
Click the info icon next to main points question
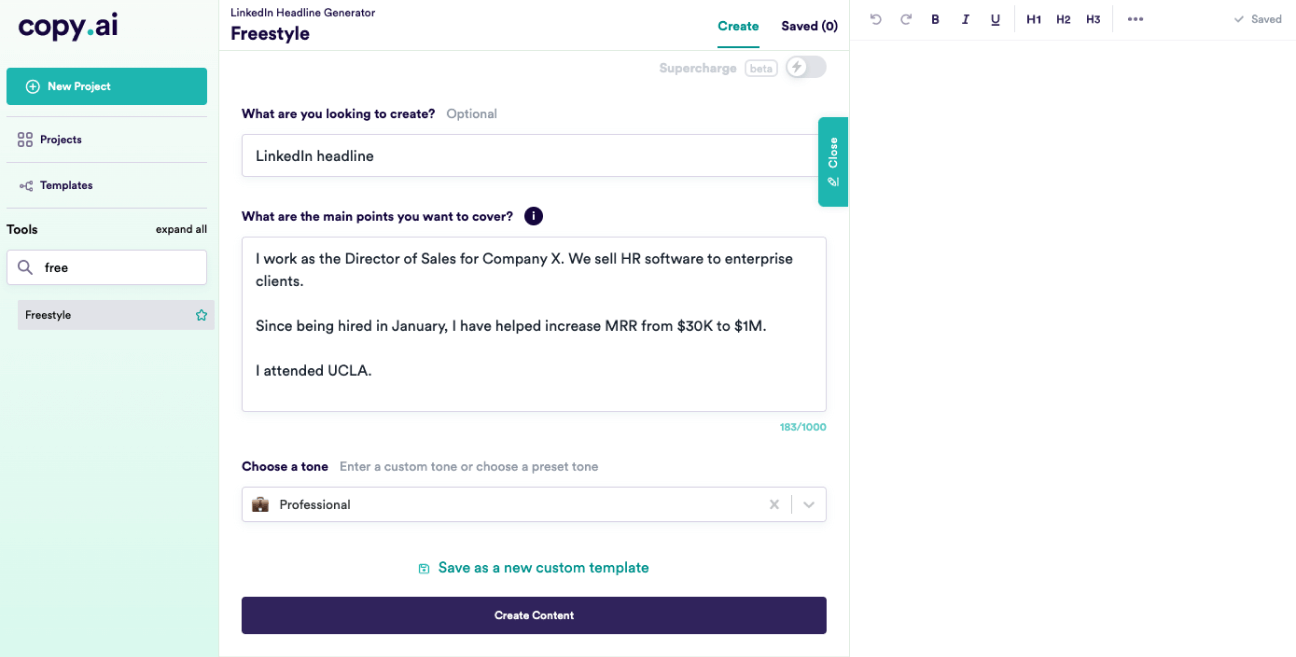(533, 216)
